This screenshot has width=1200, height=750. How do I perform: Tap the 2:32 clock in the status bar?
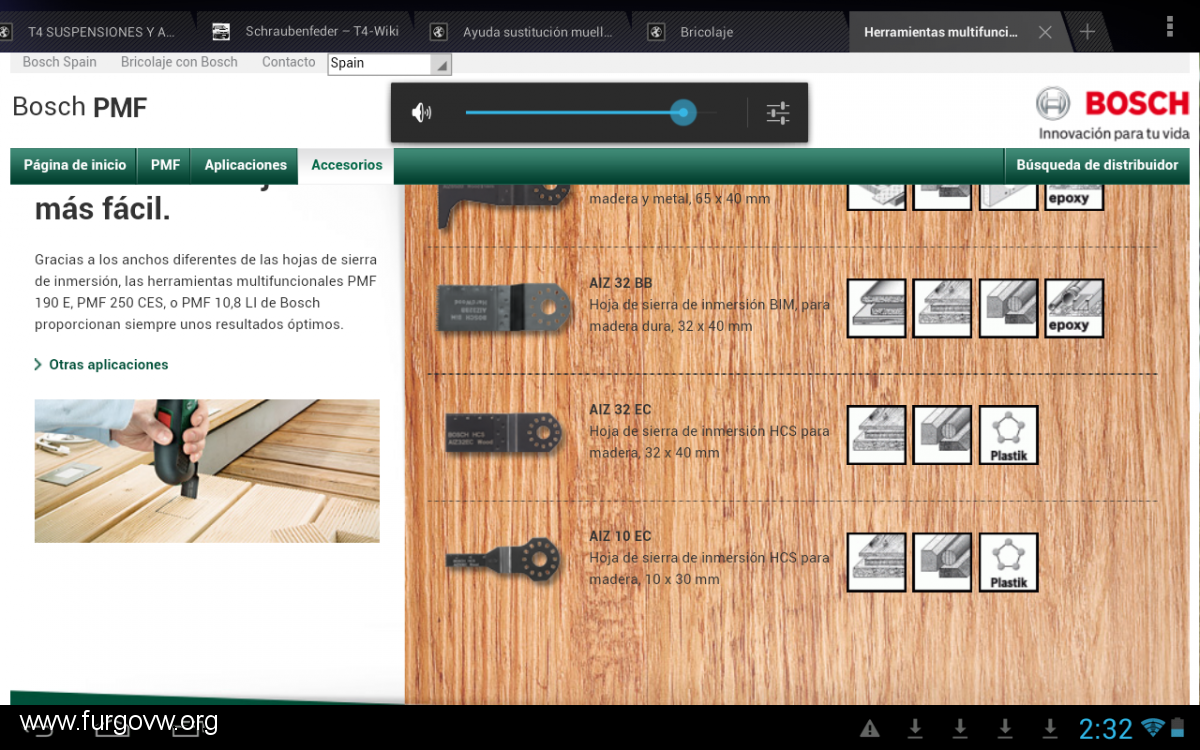click(1105, 728)
